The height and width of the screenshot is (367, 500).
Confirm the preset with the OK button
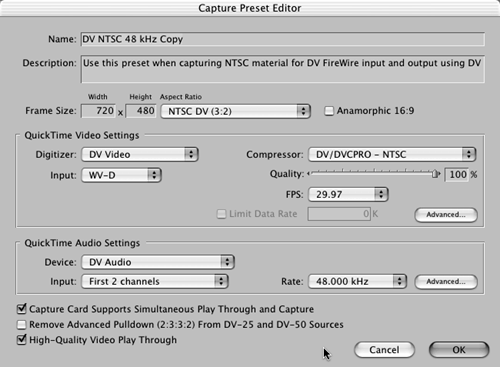(459, 350)
